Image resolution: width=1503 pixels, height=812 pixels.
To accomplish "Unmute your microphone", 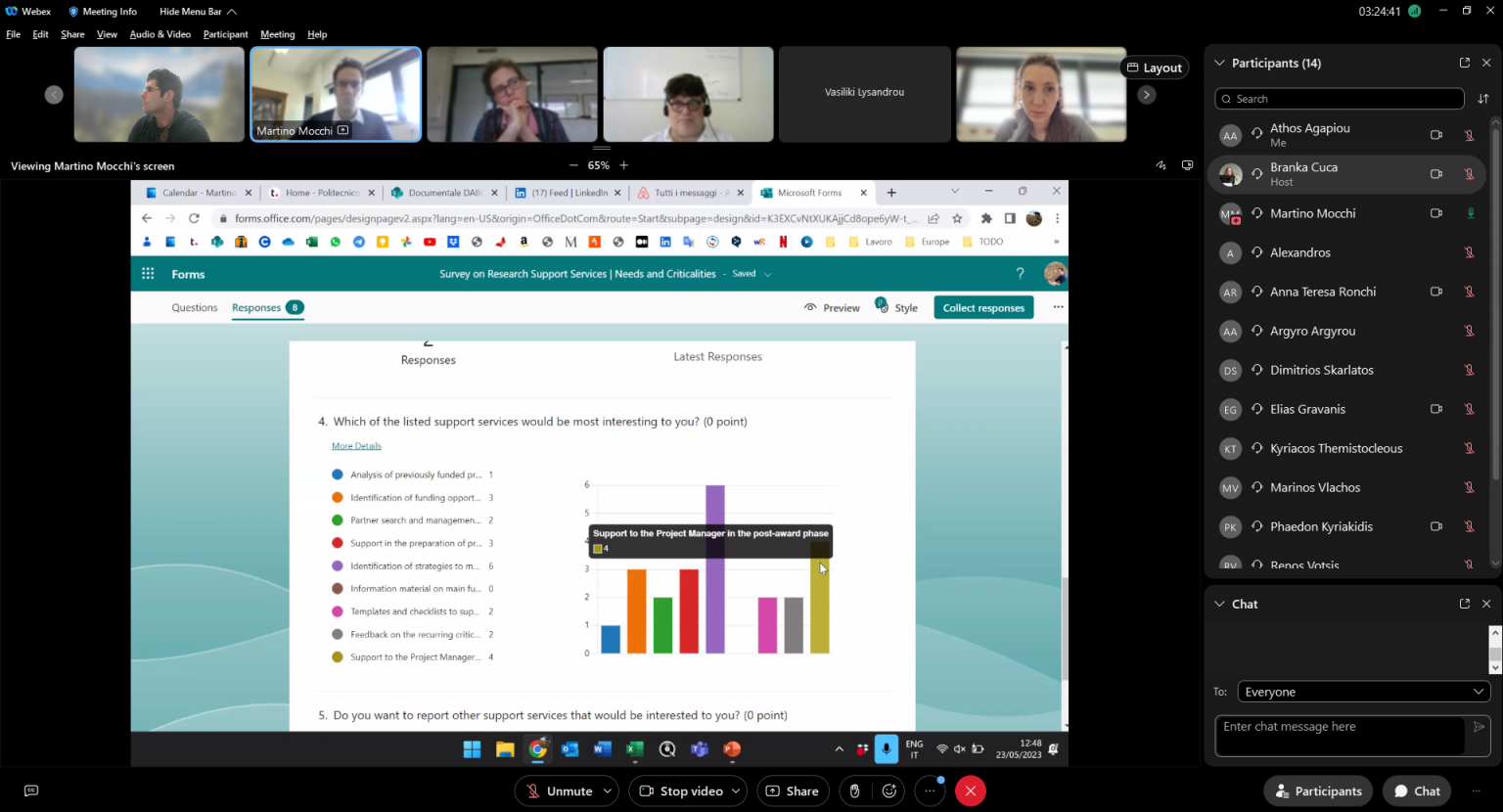I will [559, 790].
